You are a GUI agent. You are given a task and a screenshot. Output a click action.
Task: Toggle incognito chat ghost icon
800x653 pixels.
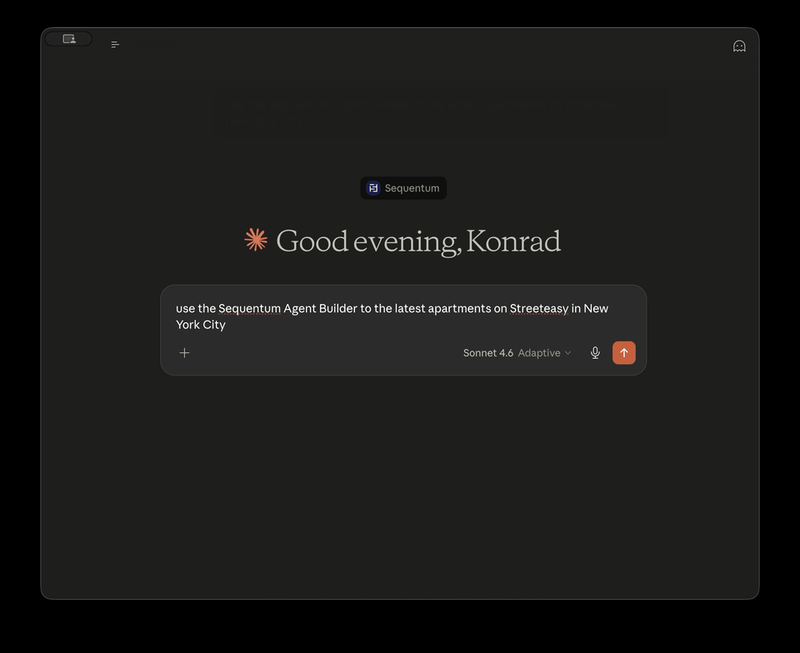coord(739,46)
